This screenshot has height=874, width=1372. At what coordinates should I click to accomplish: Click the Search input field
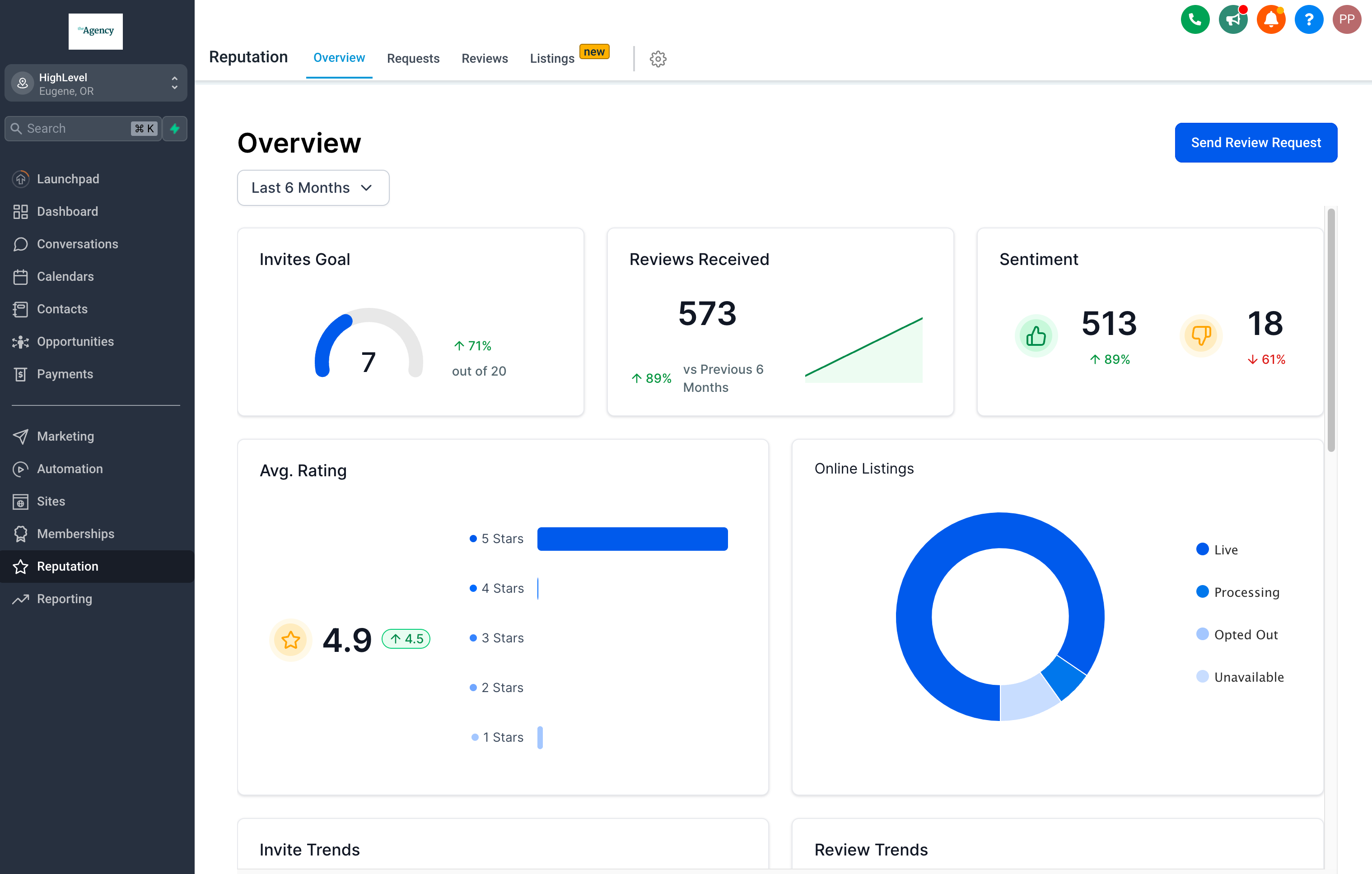pos(83,128)
